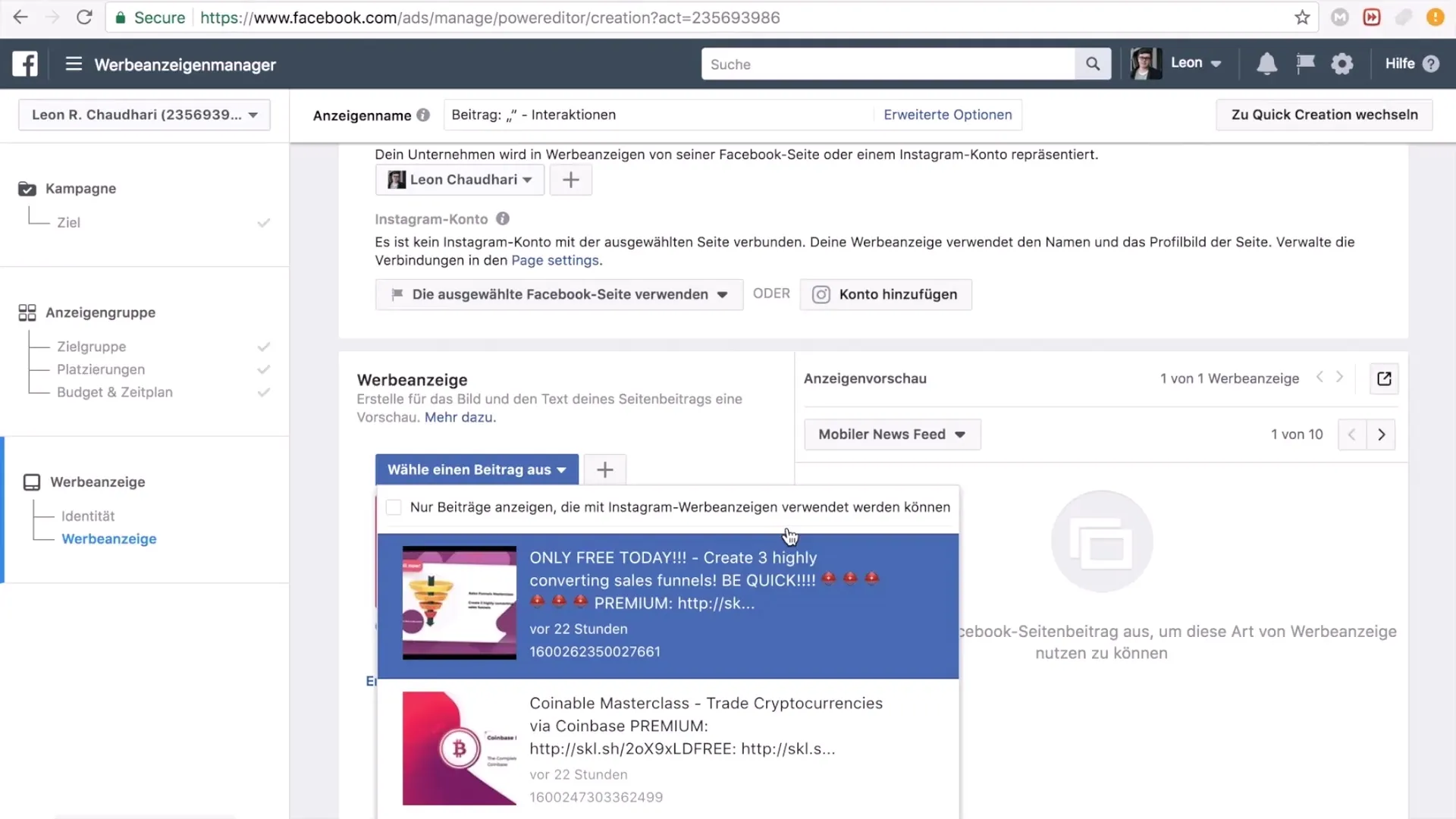The width and height of the screenshot is (1456, 819).
Task: Enable Instagram-only posts checkbox
Action: click(393, 507)
